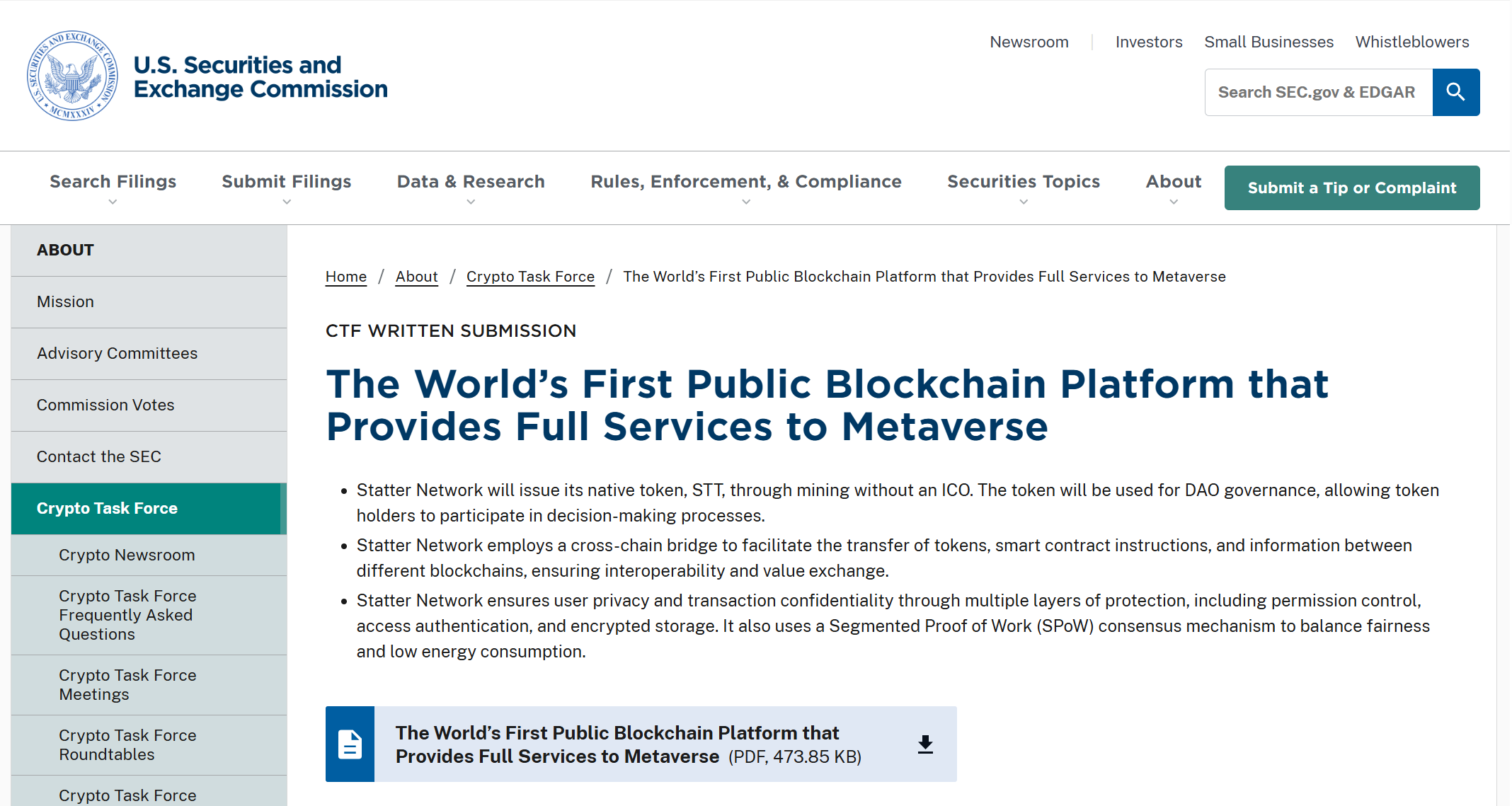Screen dimensions: 1512x806
Task: Select the ABOUT sidebar heading
Action: [x=149, y=251]
